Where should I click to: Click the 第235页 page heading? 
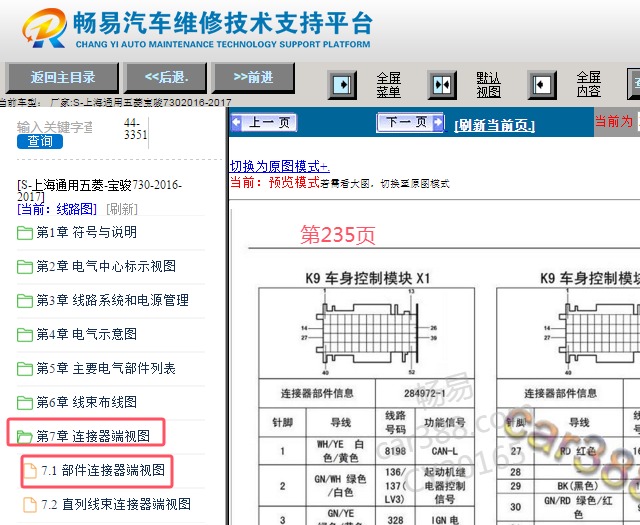pos(338,235)
